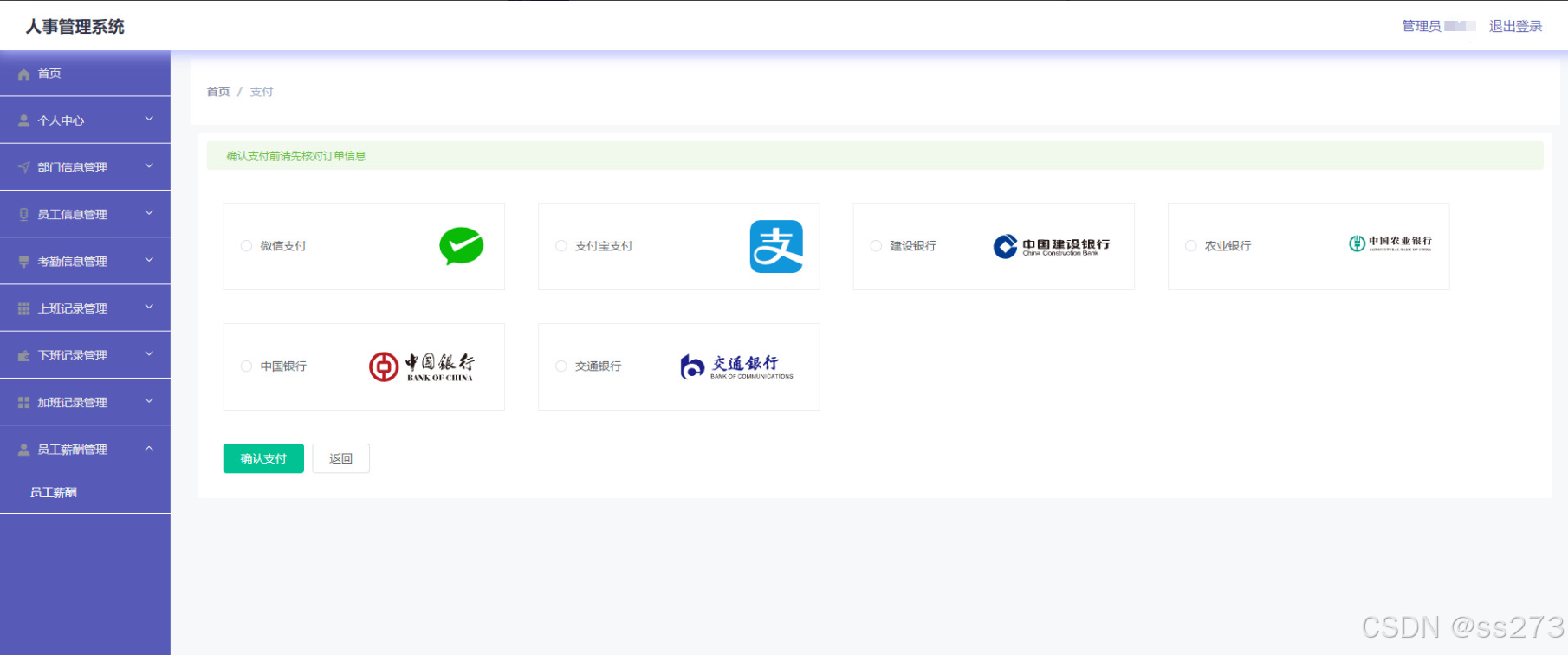This screenshot has width=1568, height=655.
Task: Click the 建设银行 label text
Action: 913,246
